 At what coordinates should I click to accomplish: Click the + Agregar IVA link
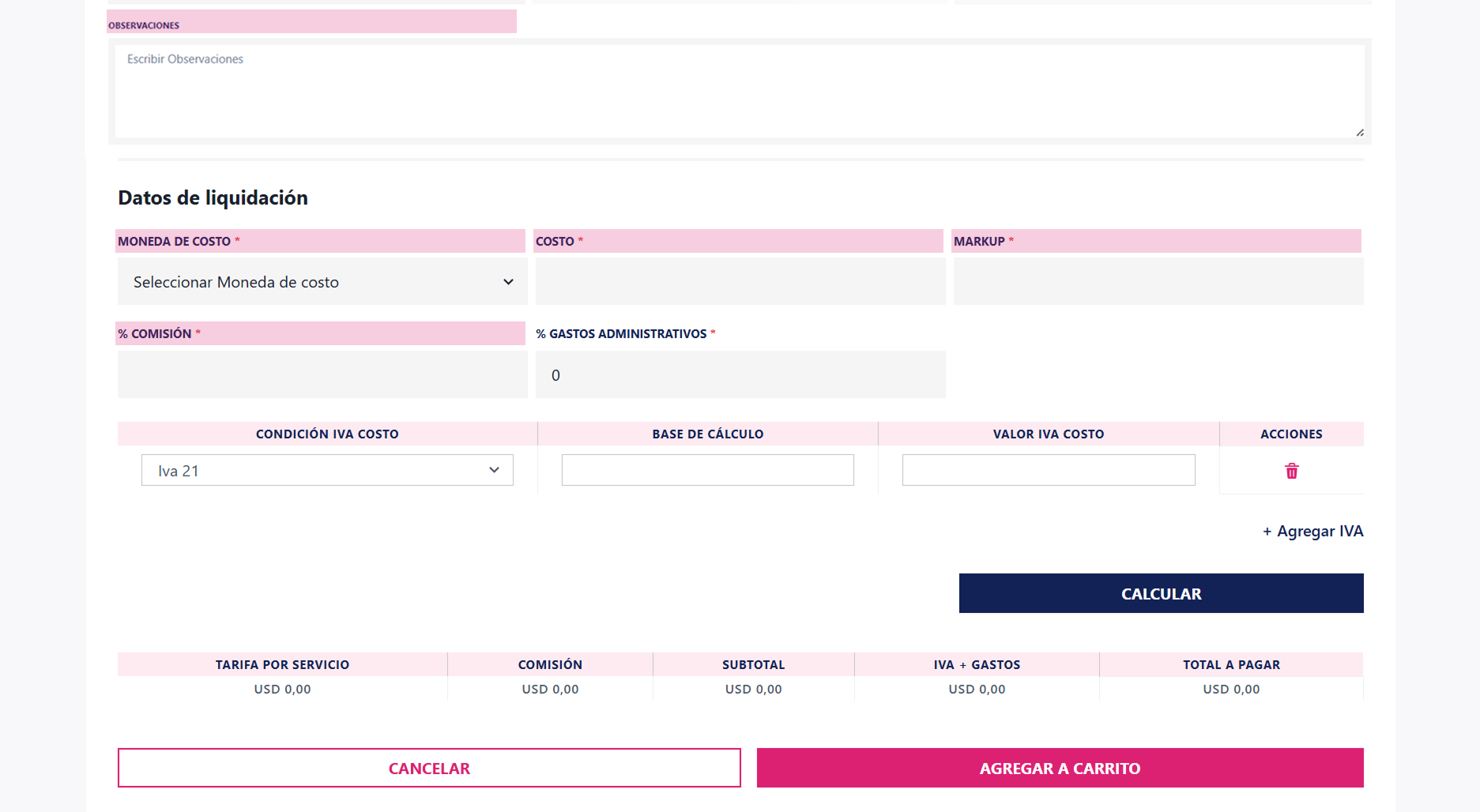(1312, 532)
